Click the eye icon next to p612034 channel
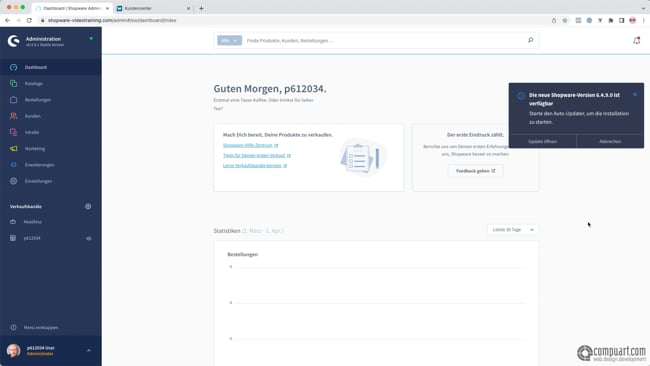Screen dimensions: 650x366 pyautogui.click(x=89, y=238)
